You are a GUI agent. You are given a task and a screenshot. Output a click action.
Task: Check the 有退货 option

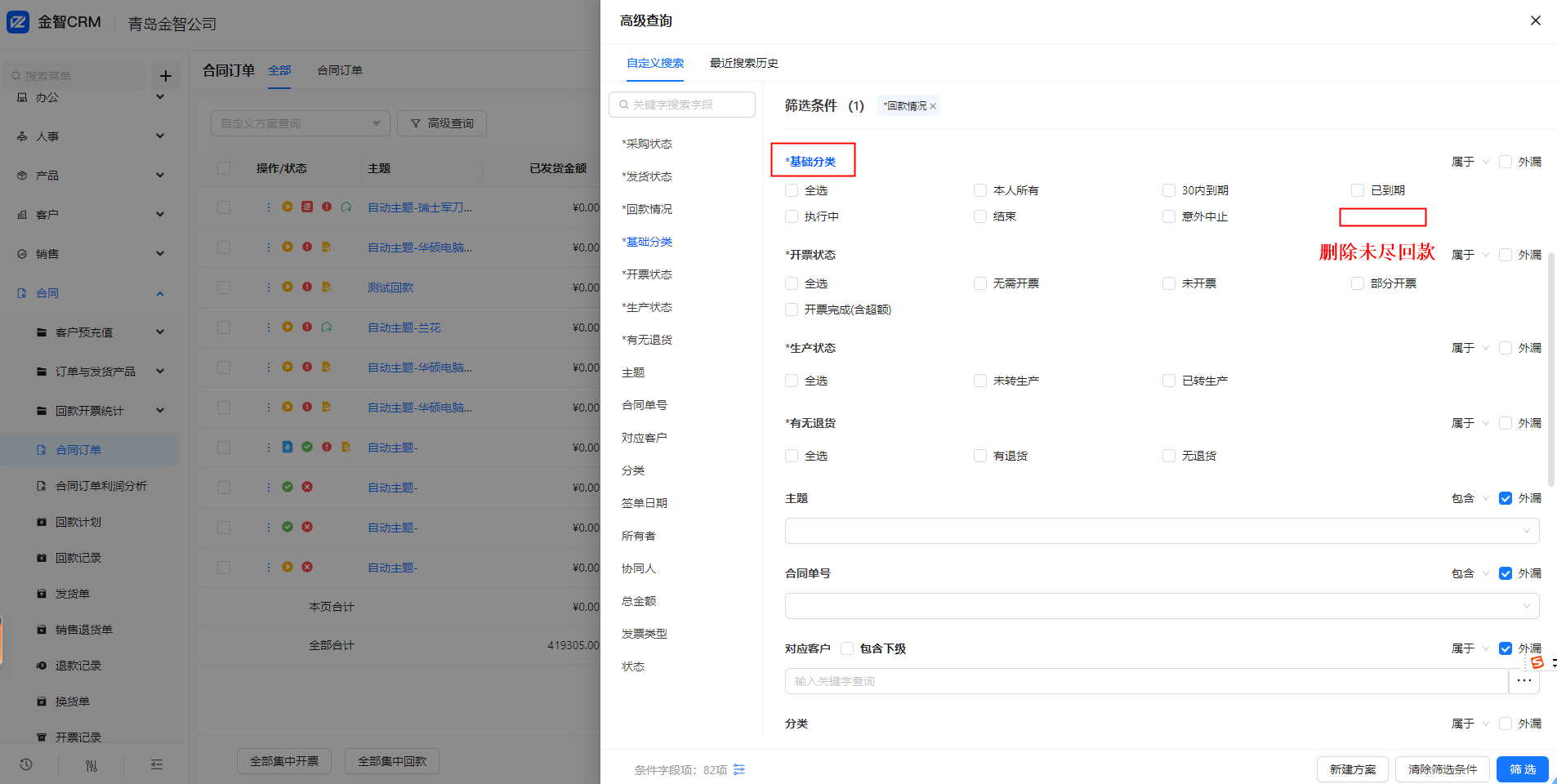pos(980,456)
